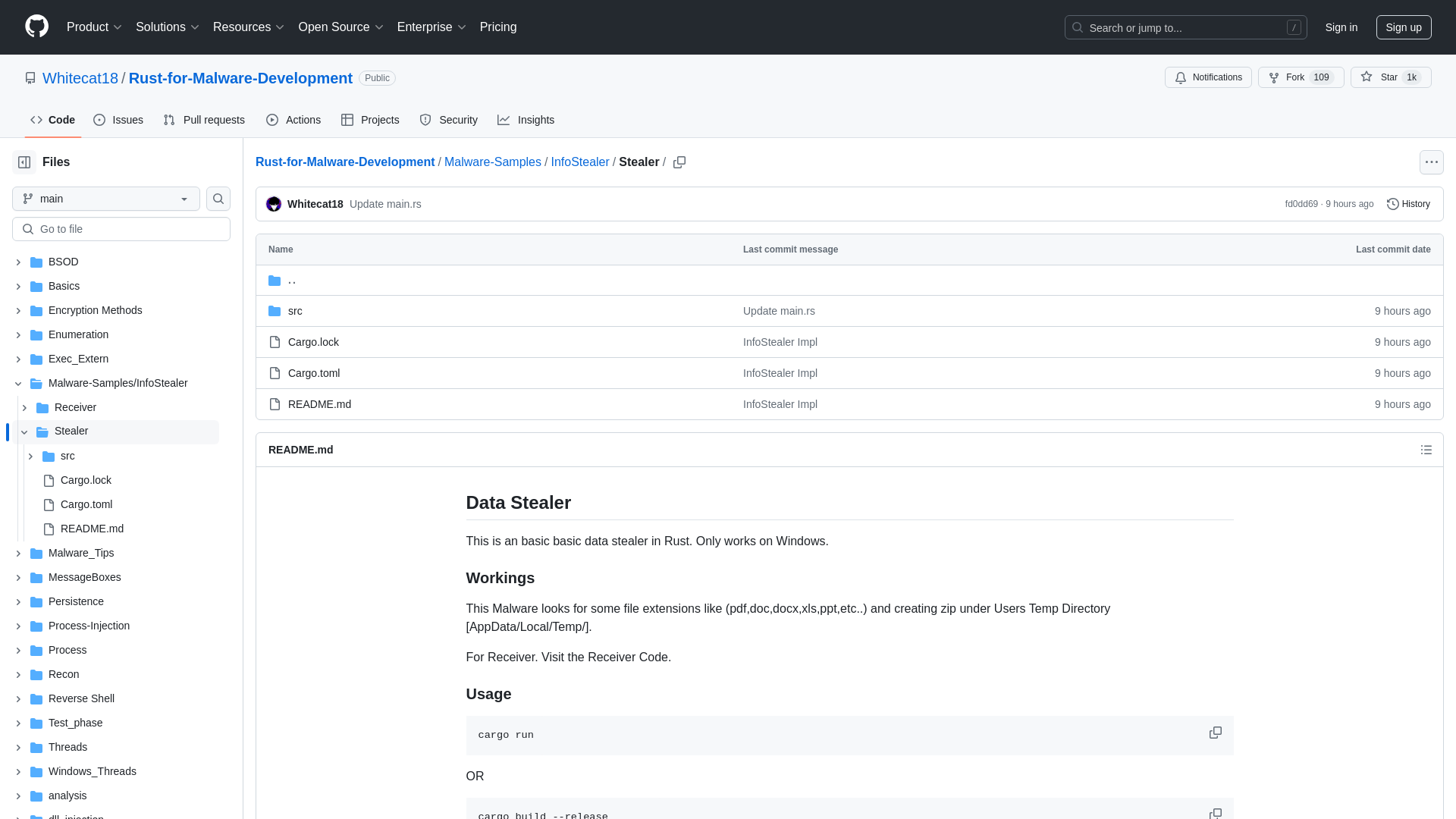1456x819 pixels.
Task: Focus the Go to file input
Action: point(121,229)
